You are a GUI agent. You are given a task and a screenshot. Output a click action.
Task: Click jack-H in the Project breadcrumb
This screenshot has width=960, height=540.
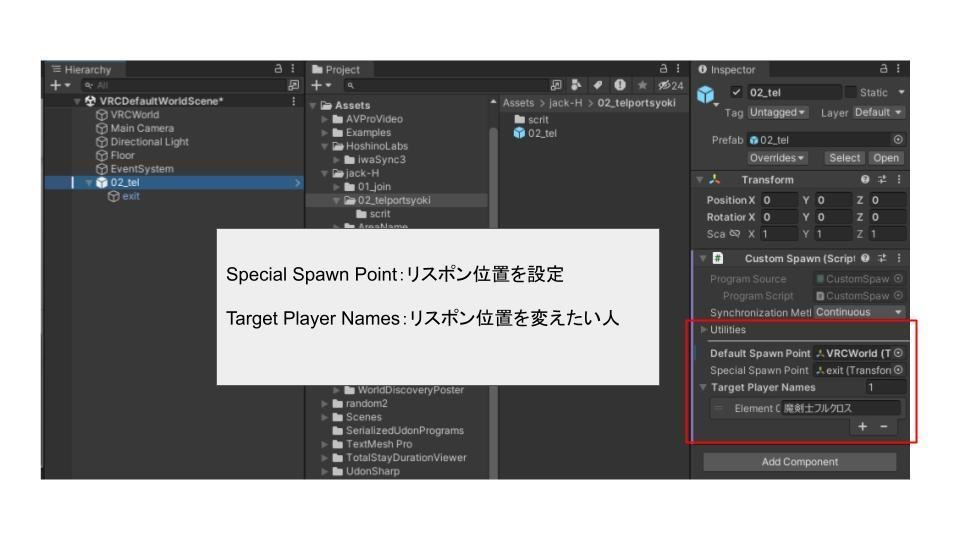click(x=565, y=103)
